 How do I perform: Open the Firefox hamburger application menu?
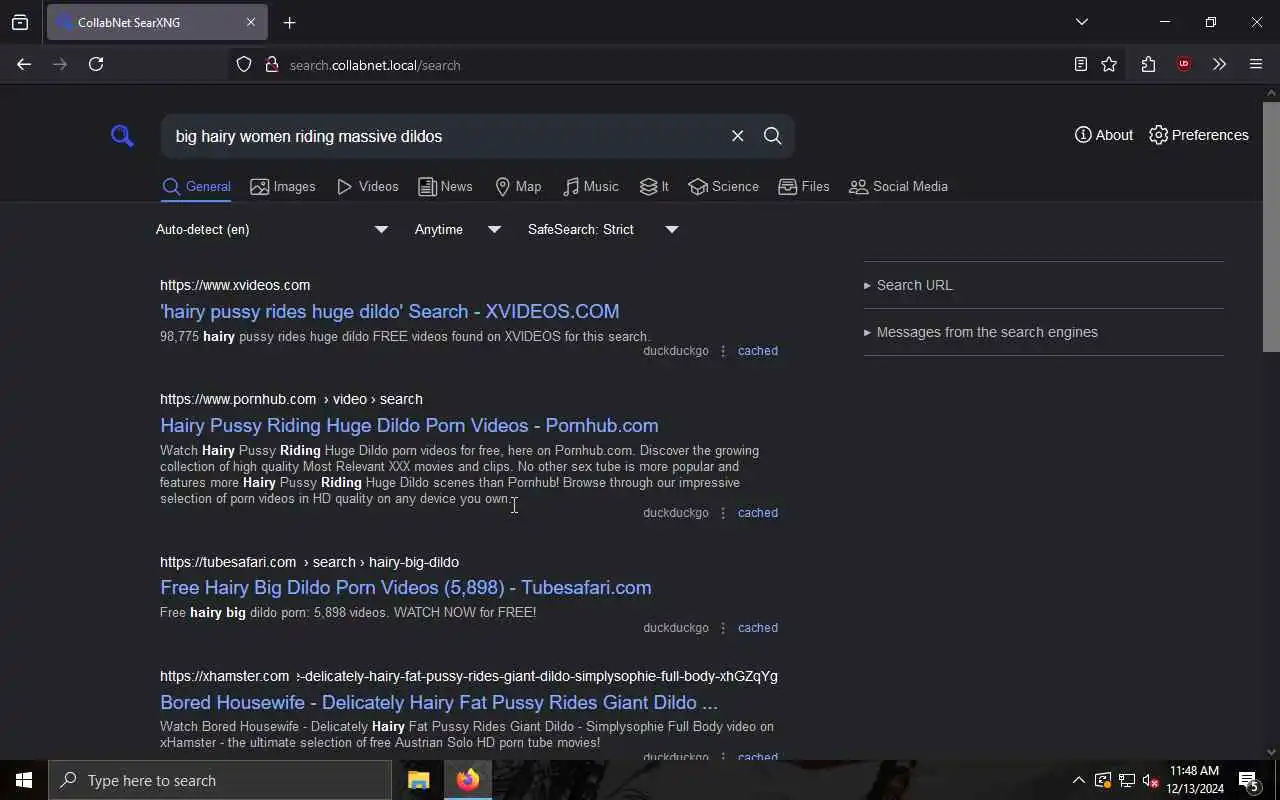click(x=1256, y=64)
